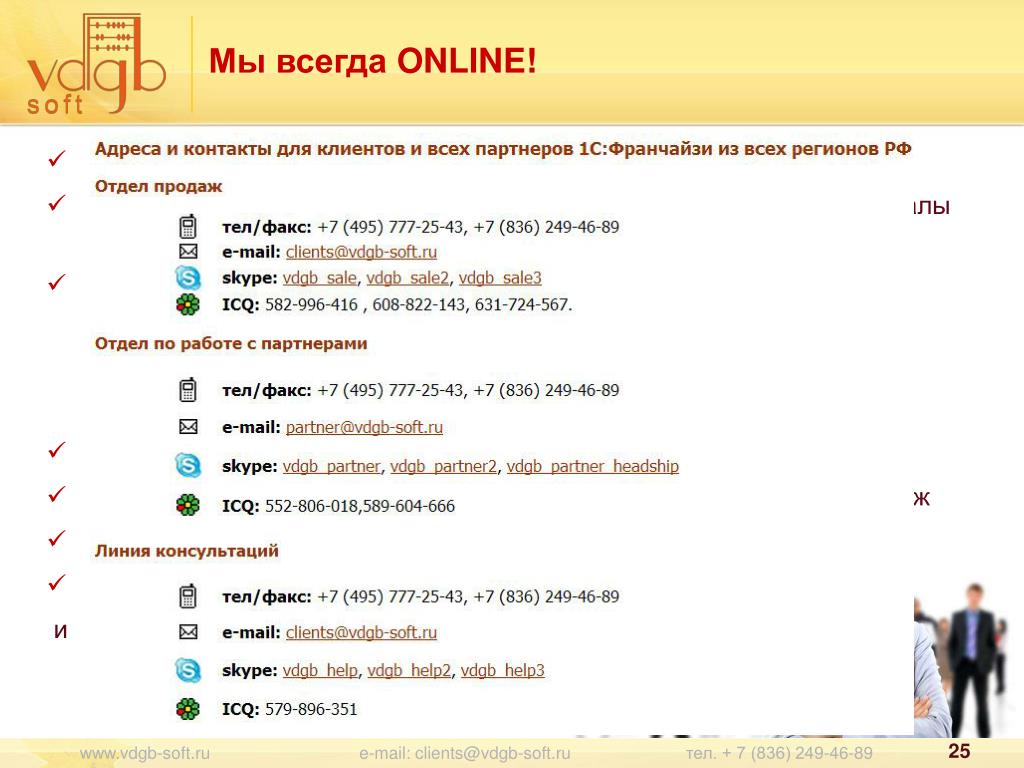
Task: Click the тел/факс numbers in Линия консультаций
Action: [x=468, y=597]
